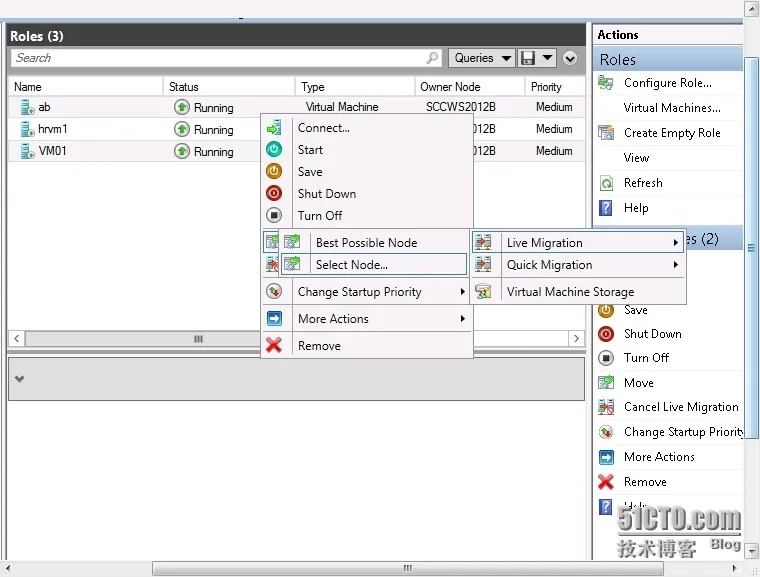Click the green Start power icon
Viewport: 760px width, 577px height.
tap(274, 149)
